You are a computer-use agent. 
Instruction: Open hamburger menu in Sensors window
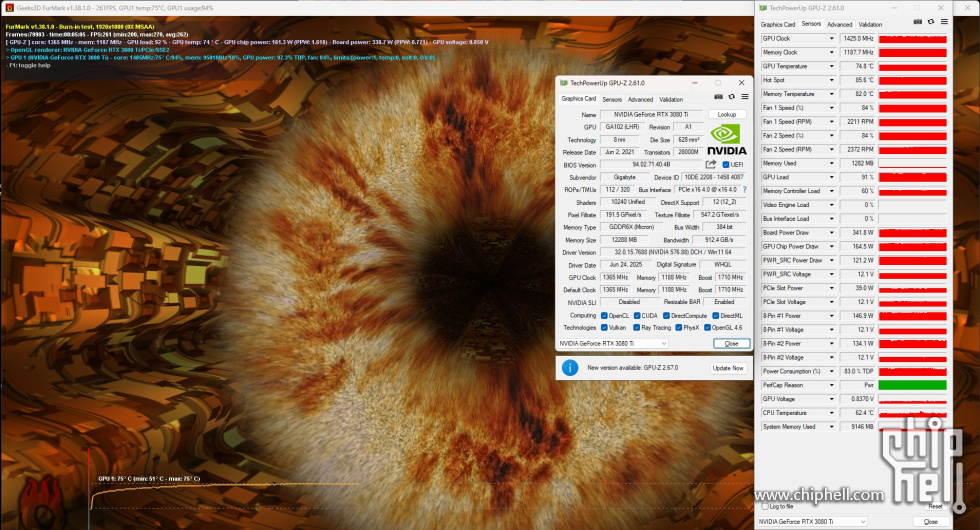[944, 22]
